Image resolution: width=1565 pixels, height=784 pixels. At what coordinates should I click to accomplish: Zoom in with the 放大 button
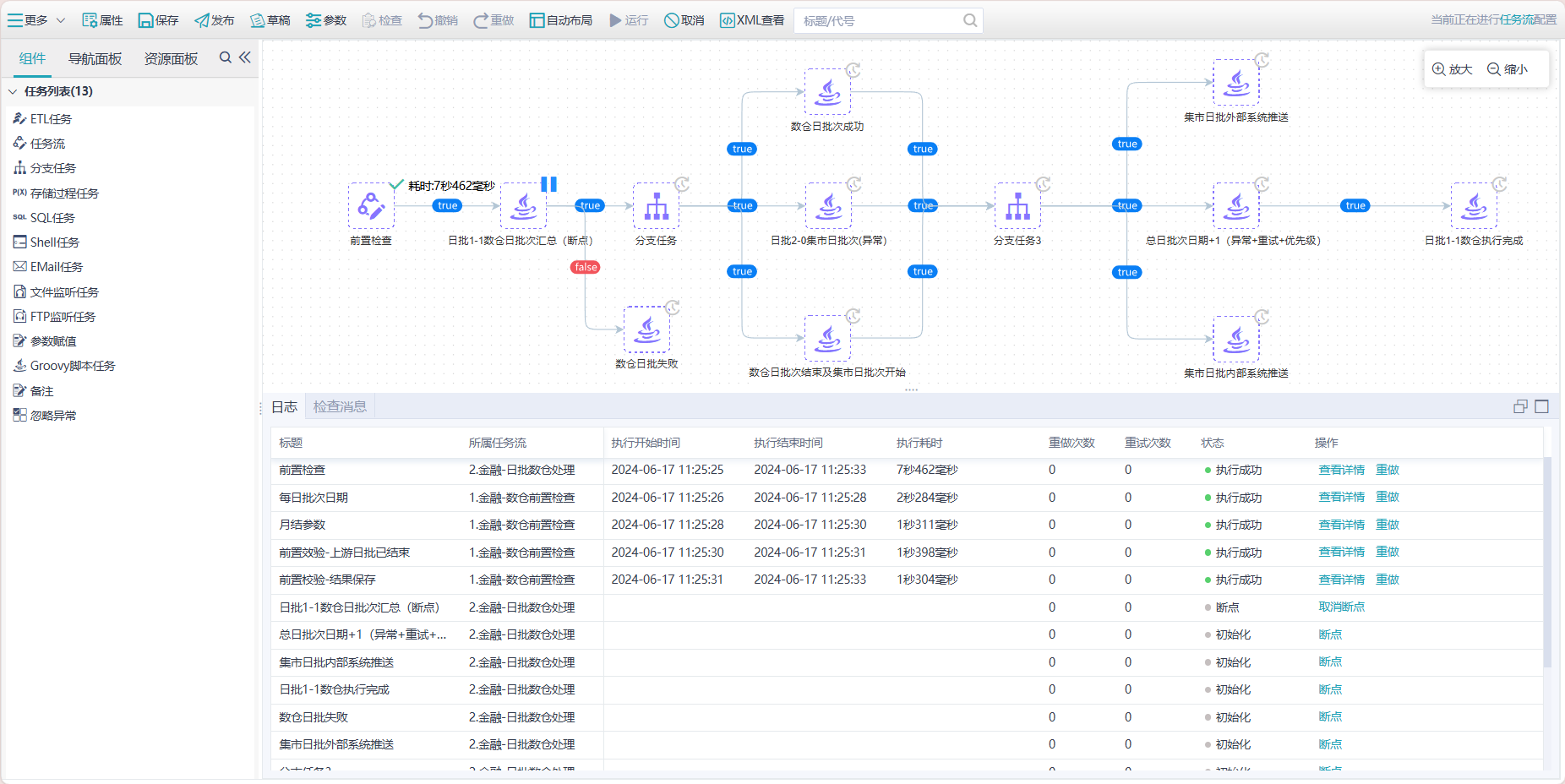pos(1452,69)
